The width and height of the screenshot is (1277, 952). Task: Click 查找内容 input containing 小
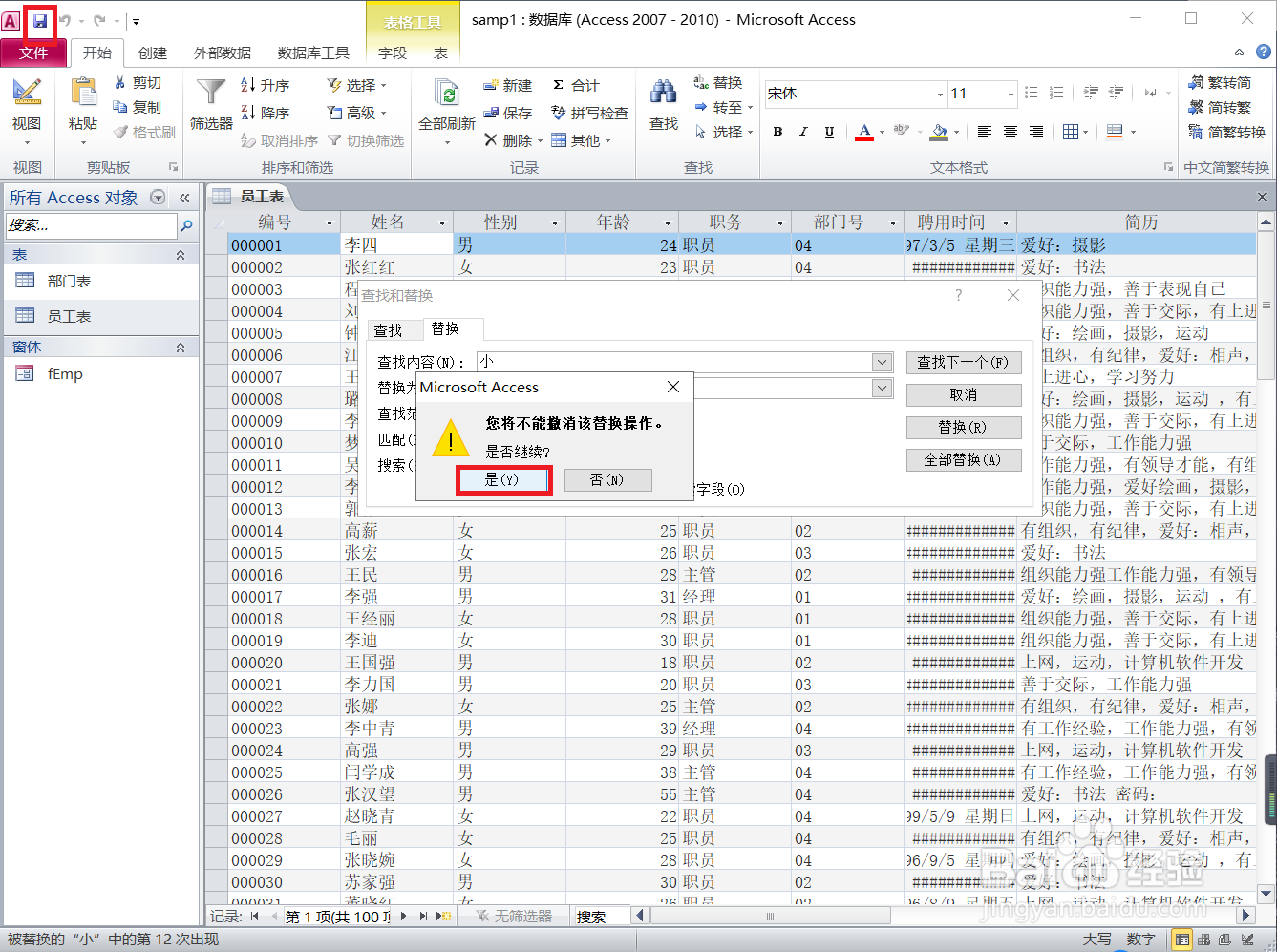(674, 362)
